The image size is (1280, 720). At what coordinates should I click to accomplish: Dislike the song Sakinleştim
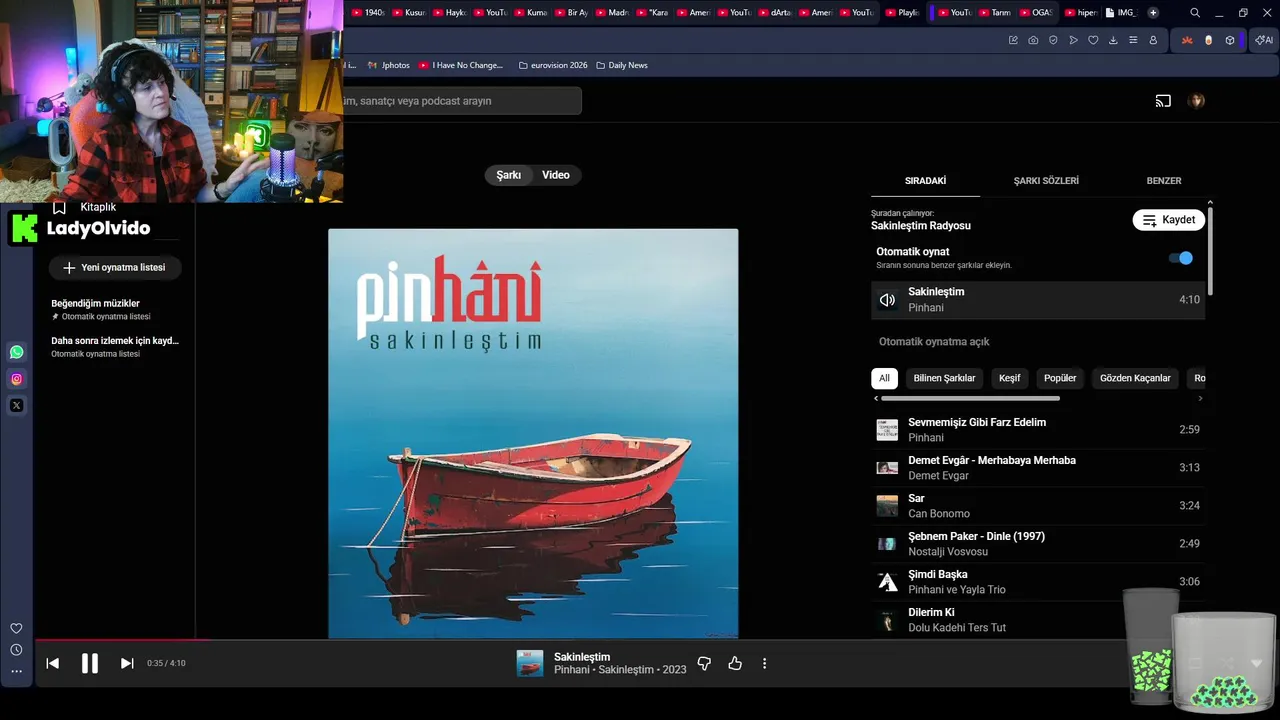tap(704, 663)
